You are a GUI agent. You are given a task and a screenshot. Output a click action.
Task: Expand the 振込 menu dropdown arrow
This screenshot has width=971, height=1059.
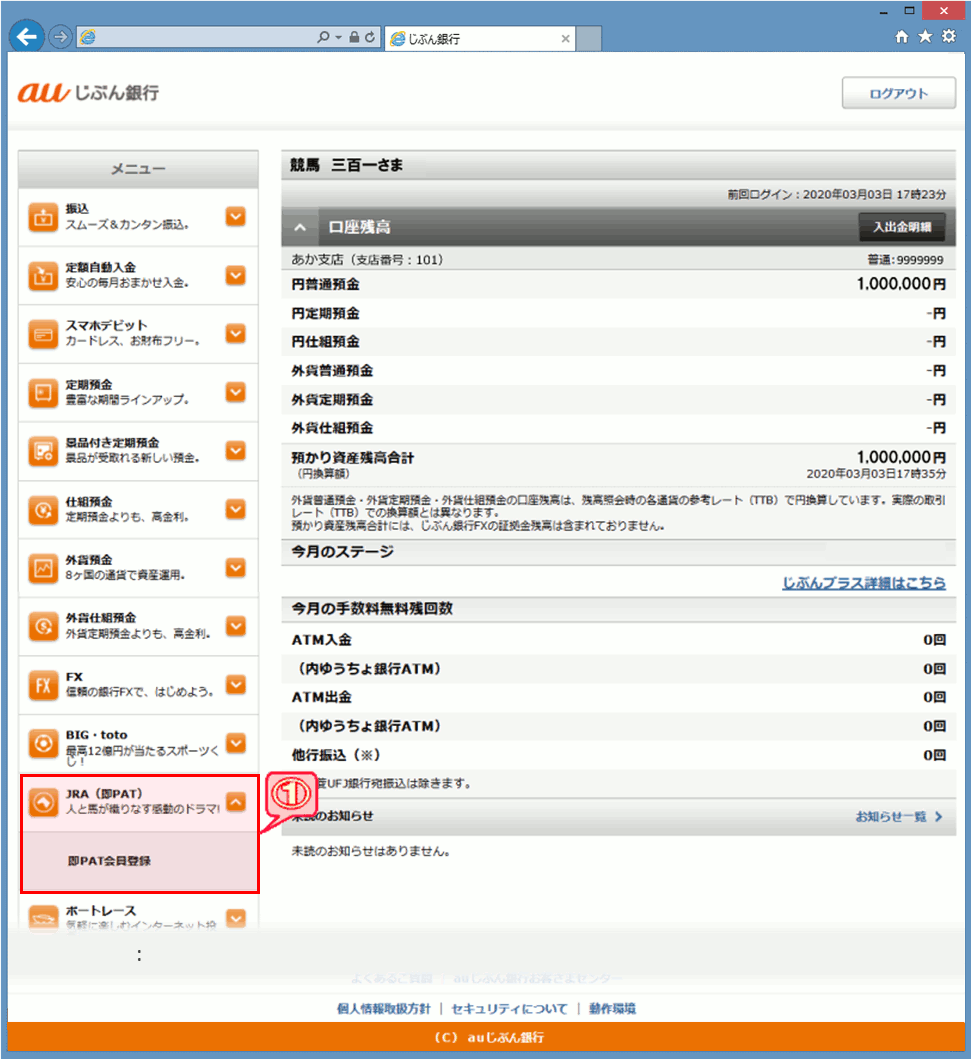[x=236, y=217]
